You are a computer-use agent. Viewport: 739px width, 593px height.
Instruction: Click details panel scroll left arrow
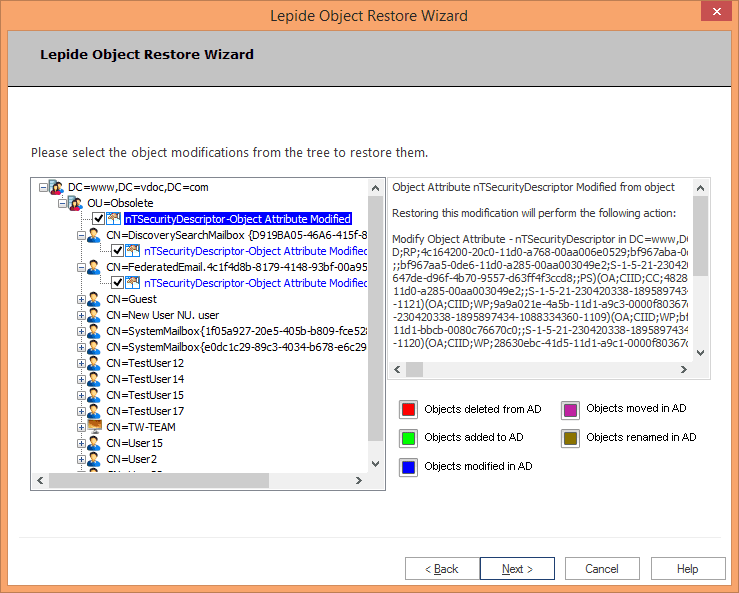[397, 370]
